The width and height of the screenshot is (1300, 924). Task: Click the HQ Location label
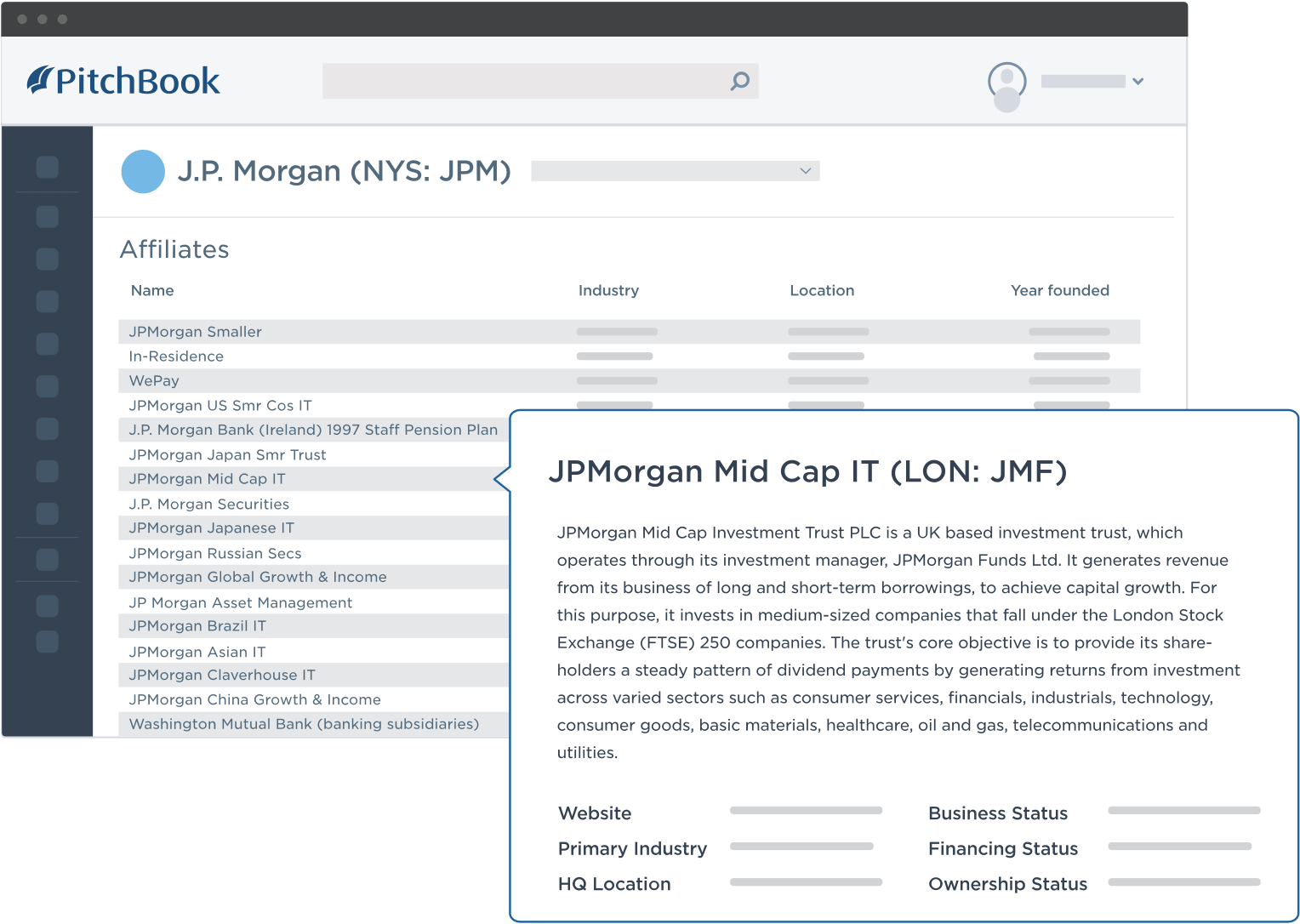point(614,884)
